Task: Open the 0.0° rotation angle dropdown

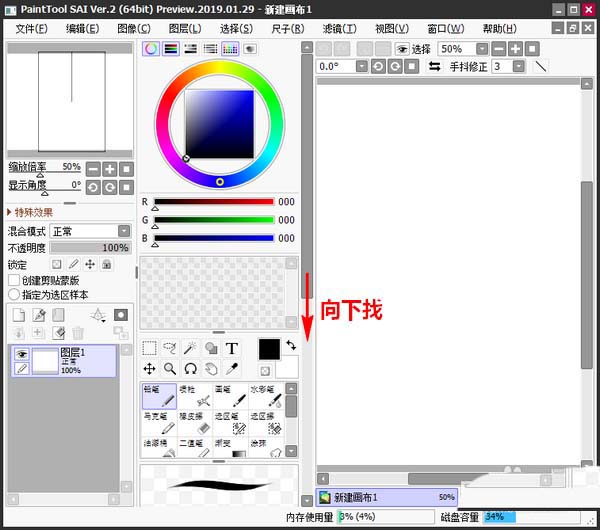Action: coord(362,67)
